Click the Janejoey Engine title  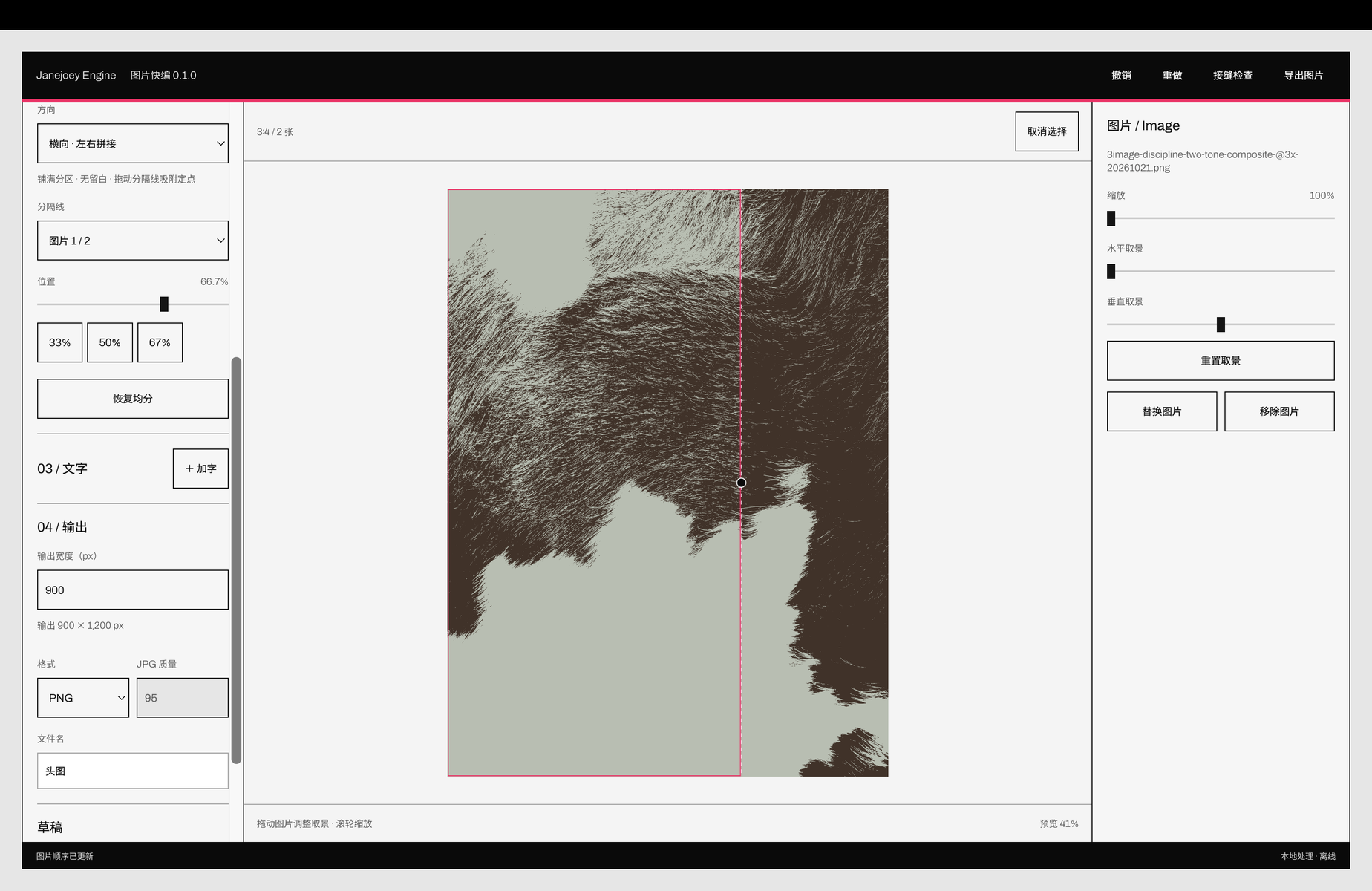[x=76, y=75]
